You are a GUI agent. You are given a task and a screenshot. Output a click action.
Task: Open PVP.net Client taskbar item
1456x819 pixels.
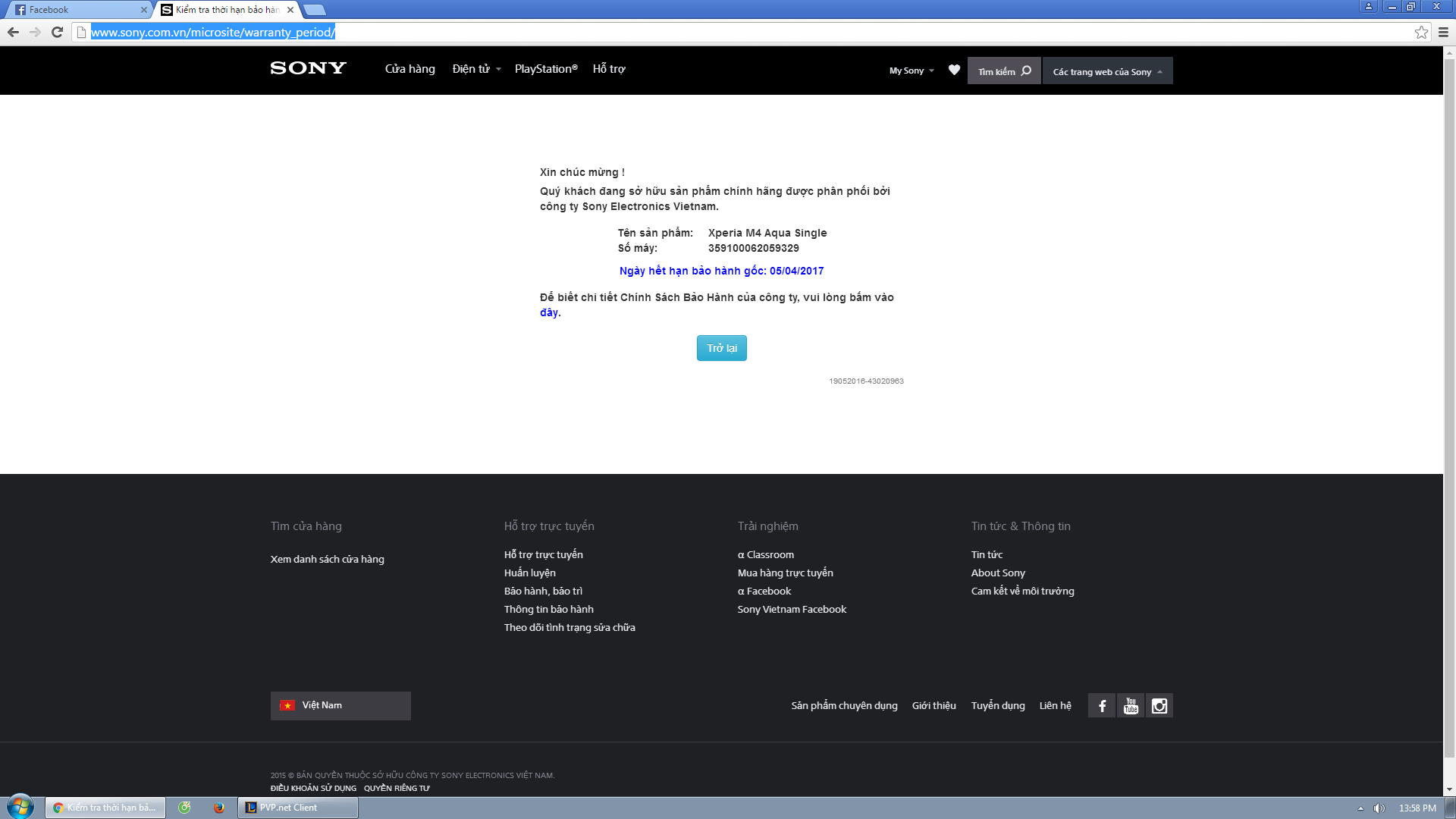point(299,808)
